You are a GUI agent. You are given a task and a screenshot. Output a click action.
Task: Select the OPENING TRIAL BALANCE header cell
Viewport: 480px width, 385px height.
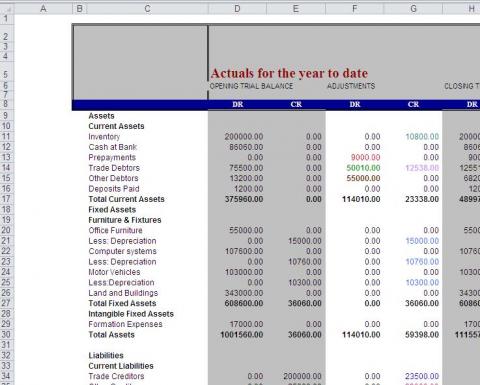click(x=251, y=86)
